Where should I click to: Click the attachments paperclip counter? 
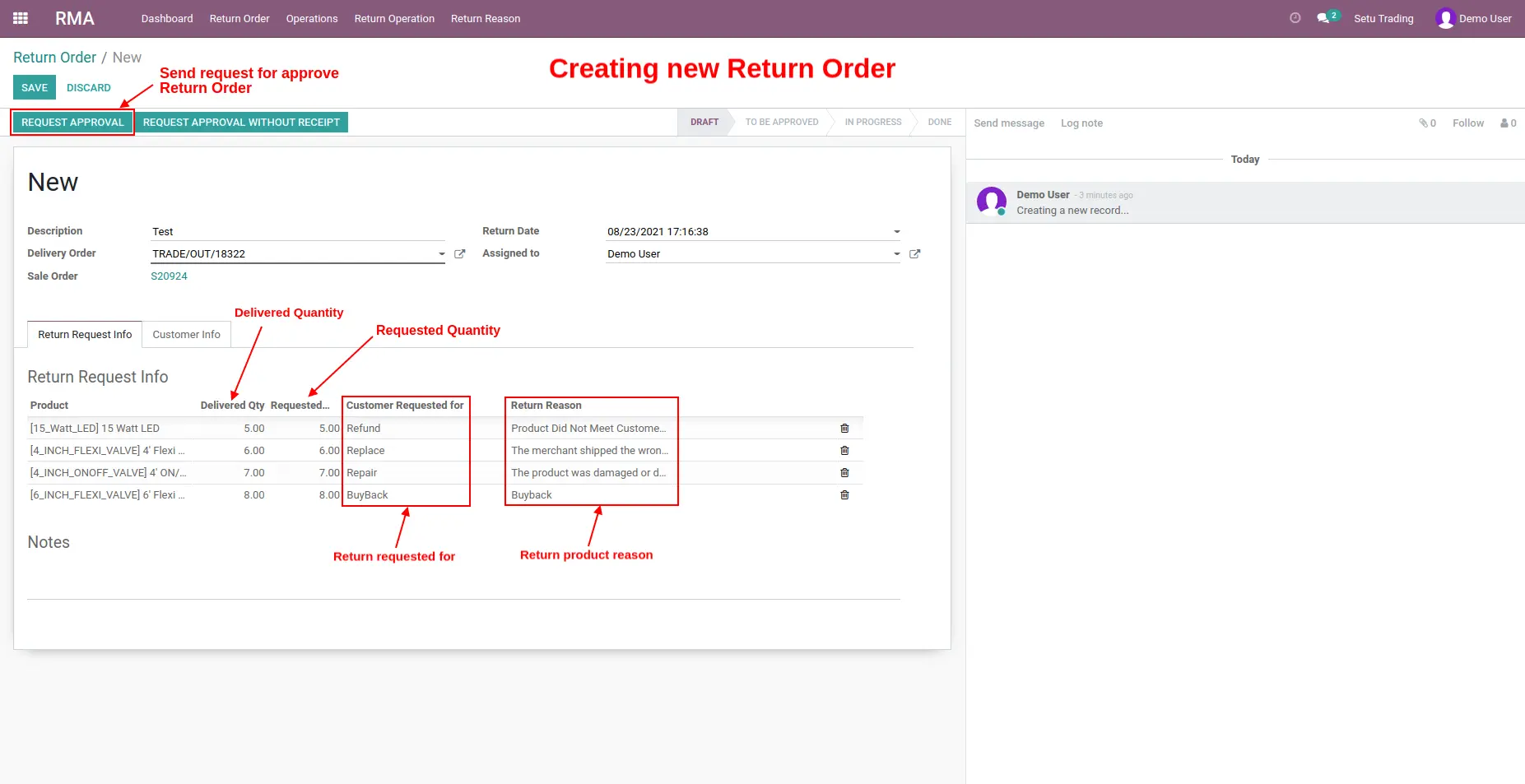point(1427,123)
